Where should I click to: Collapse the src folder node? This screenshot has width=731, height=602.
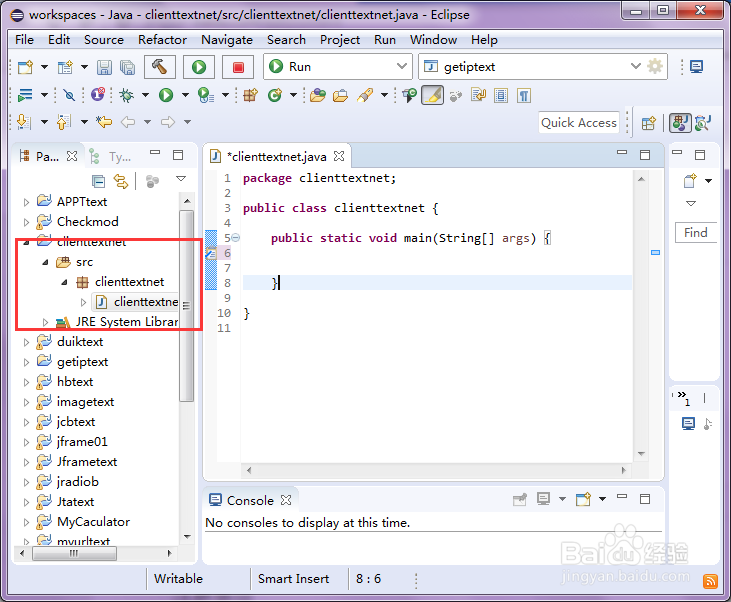pos(45,262)
